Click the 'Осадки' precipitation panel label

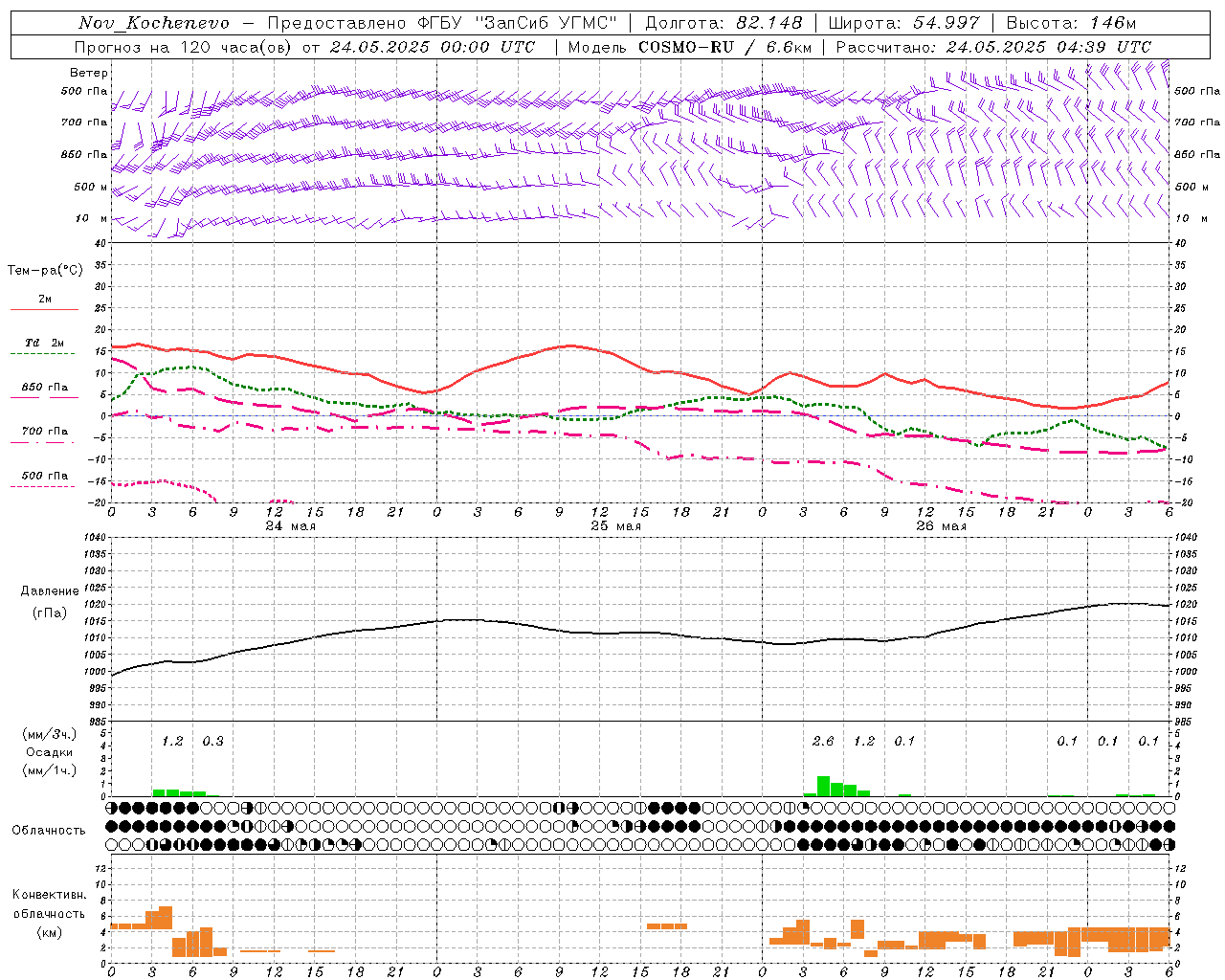[49, 752]
